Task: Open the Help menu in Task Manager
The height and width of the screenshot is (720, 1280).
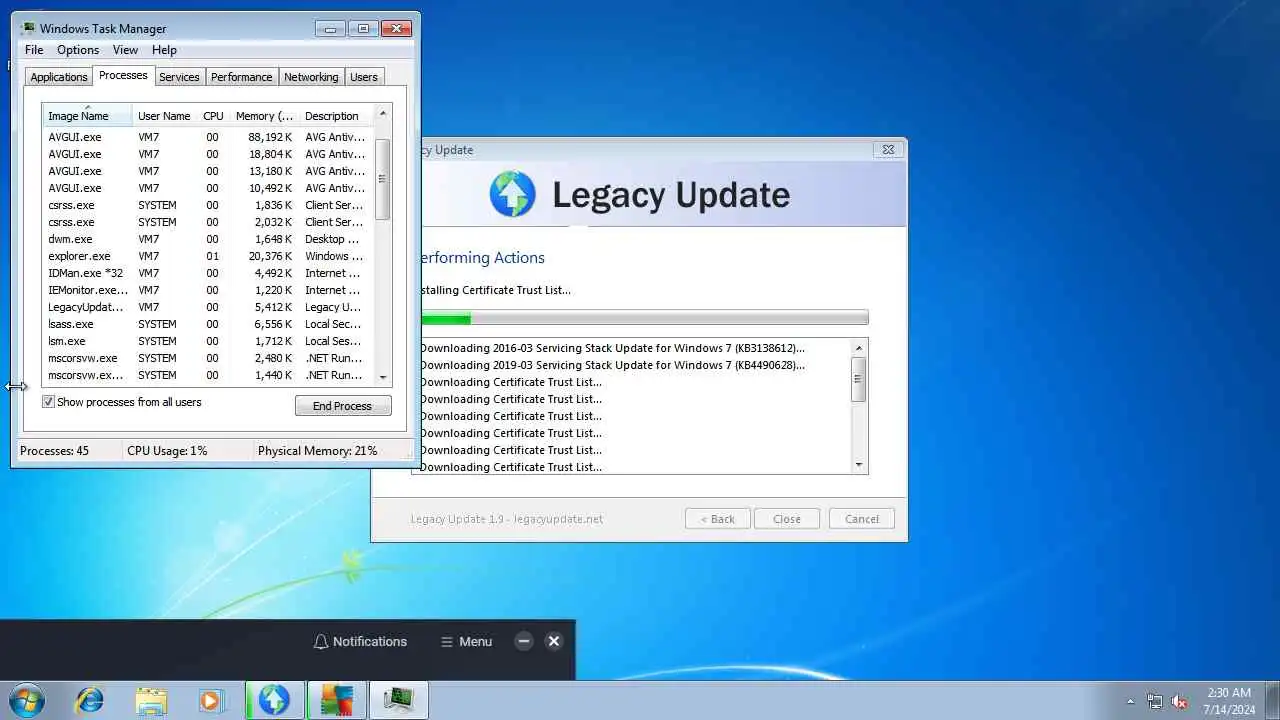Action: pos(164,50)
